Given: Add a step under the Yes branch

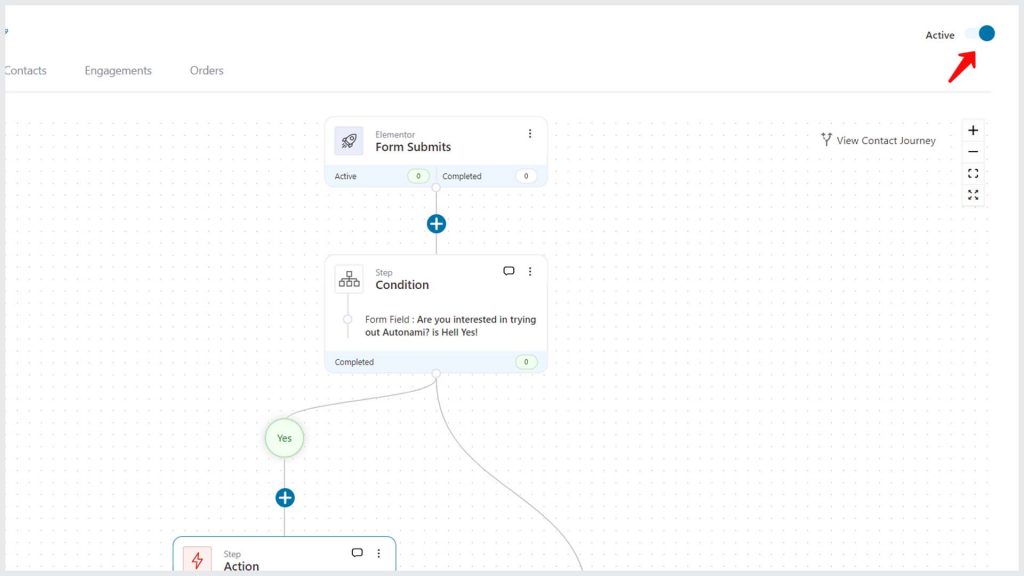Looking at the screenshot, I should (285, 498).
